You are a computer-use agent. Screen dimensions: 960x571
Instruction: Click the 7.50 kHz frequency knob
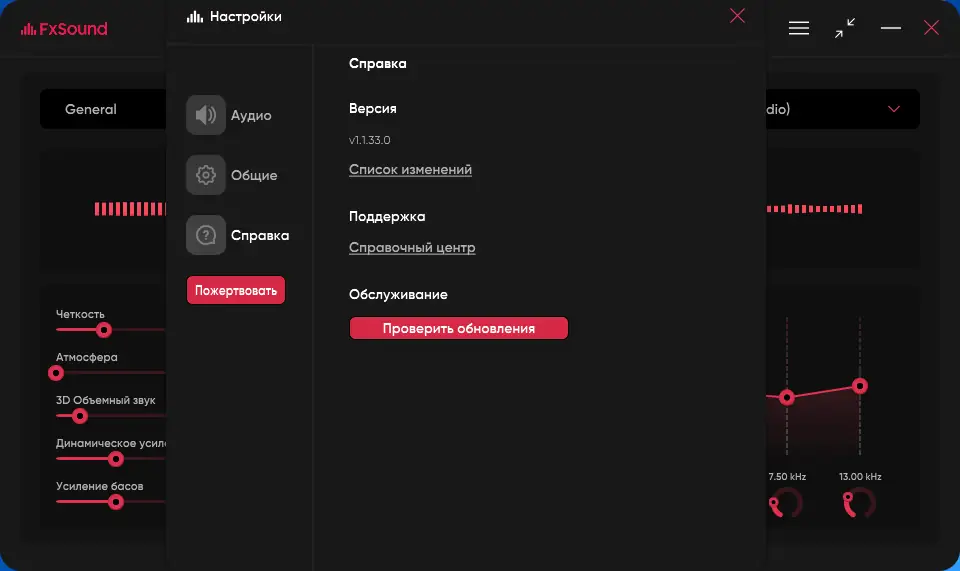click(786, 505)
